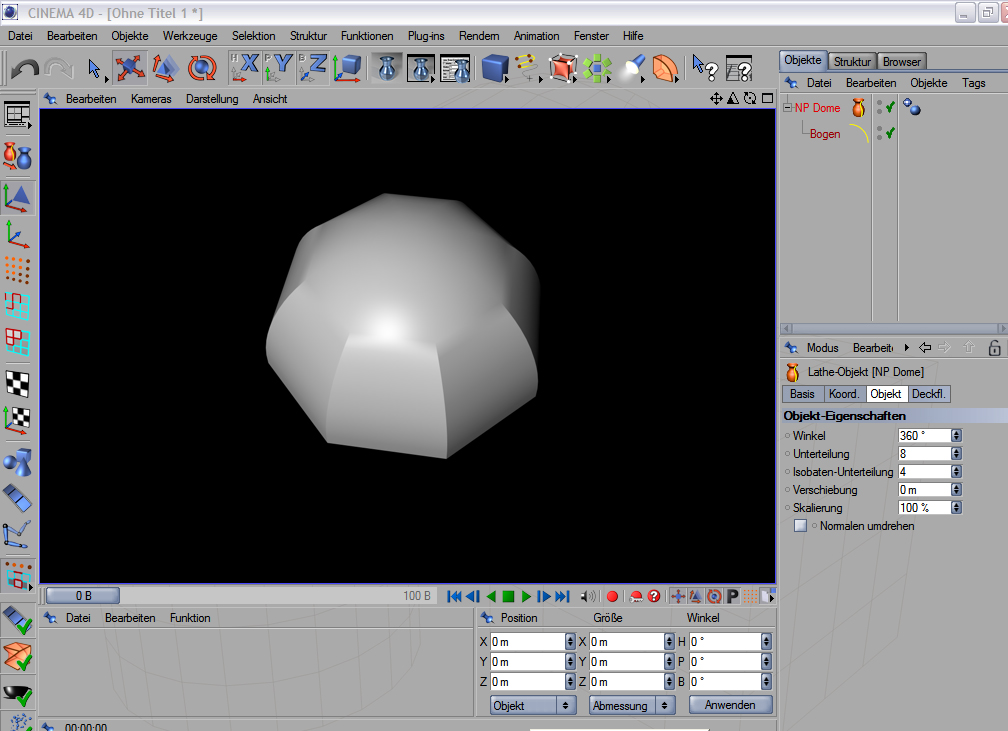Enable the Normalen umdrehen checkbox
1008x731 pixels.
pyautogui.click(x=800, y=526)
